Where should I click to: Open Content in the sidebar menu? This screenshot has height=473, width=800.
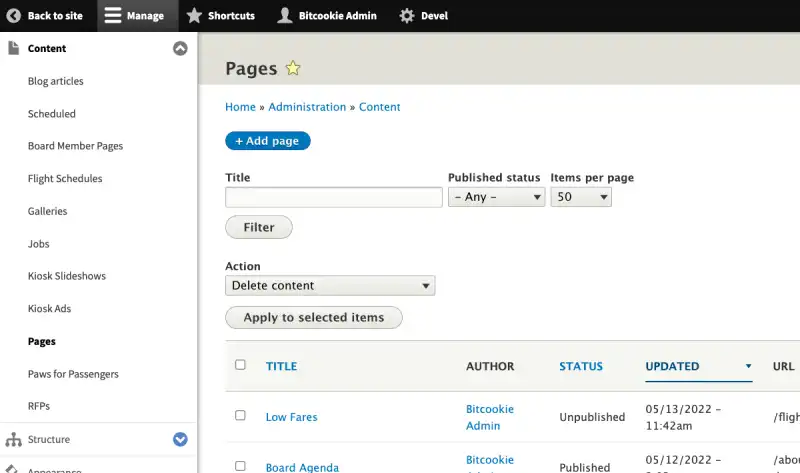click(47, 48)
